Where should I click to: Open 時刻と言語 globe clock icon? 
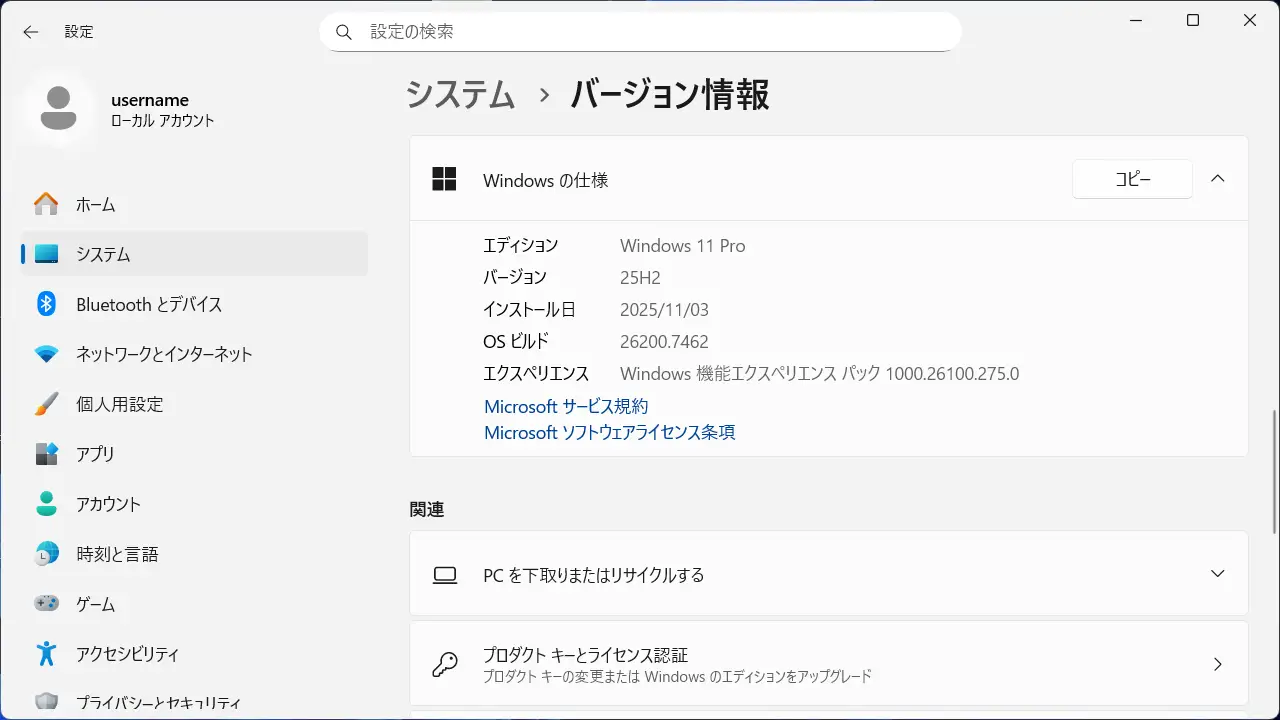click(x=46, y=554)
